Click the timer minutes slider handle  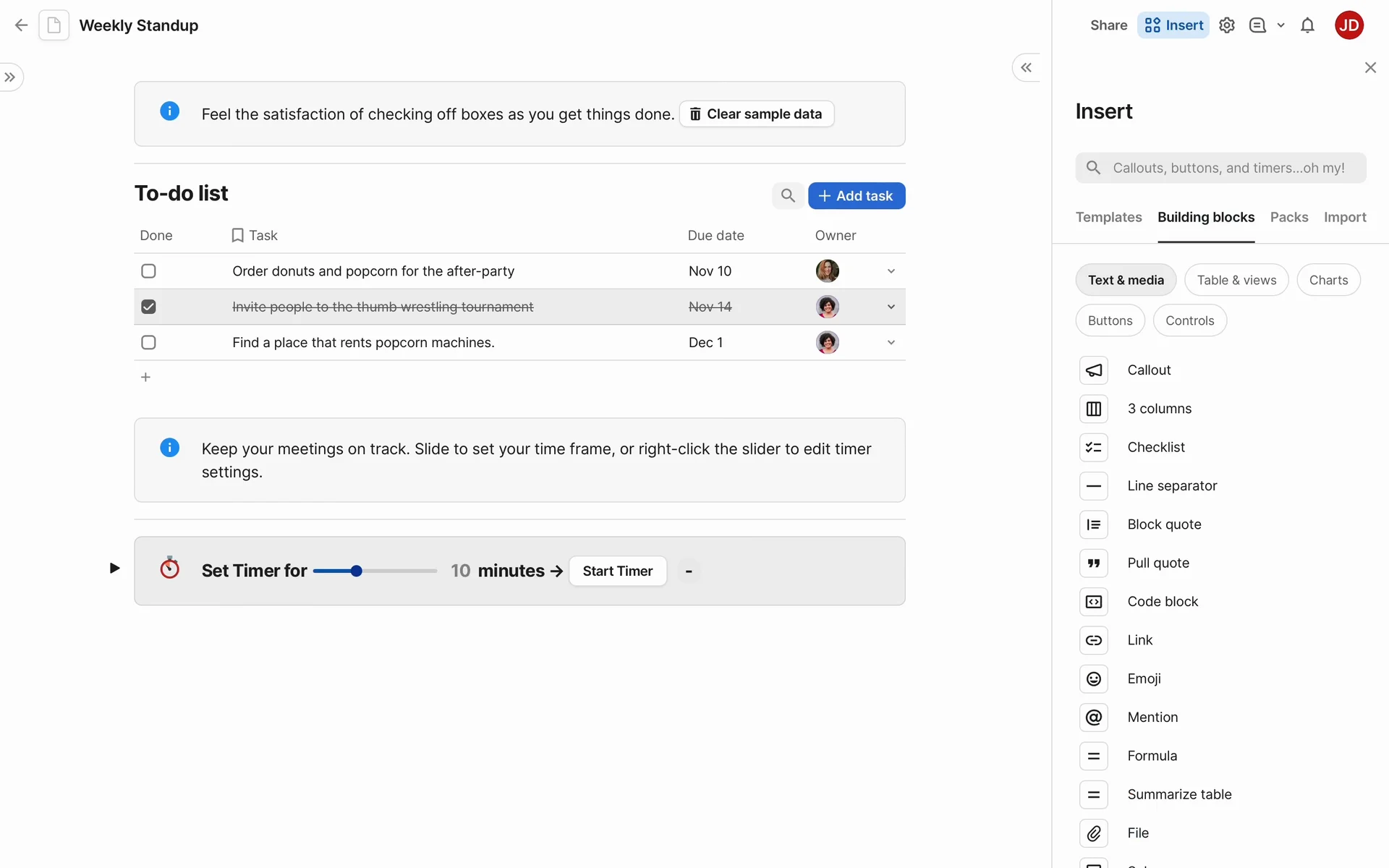(356, 571)
